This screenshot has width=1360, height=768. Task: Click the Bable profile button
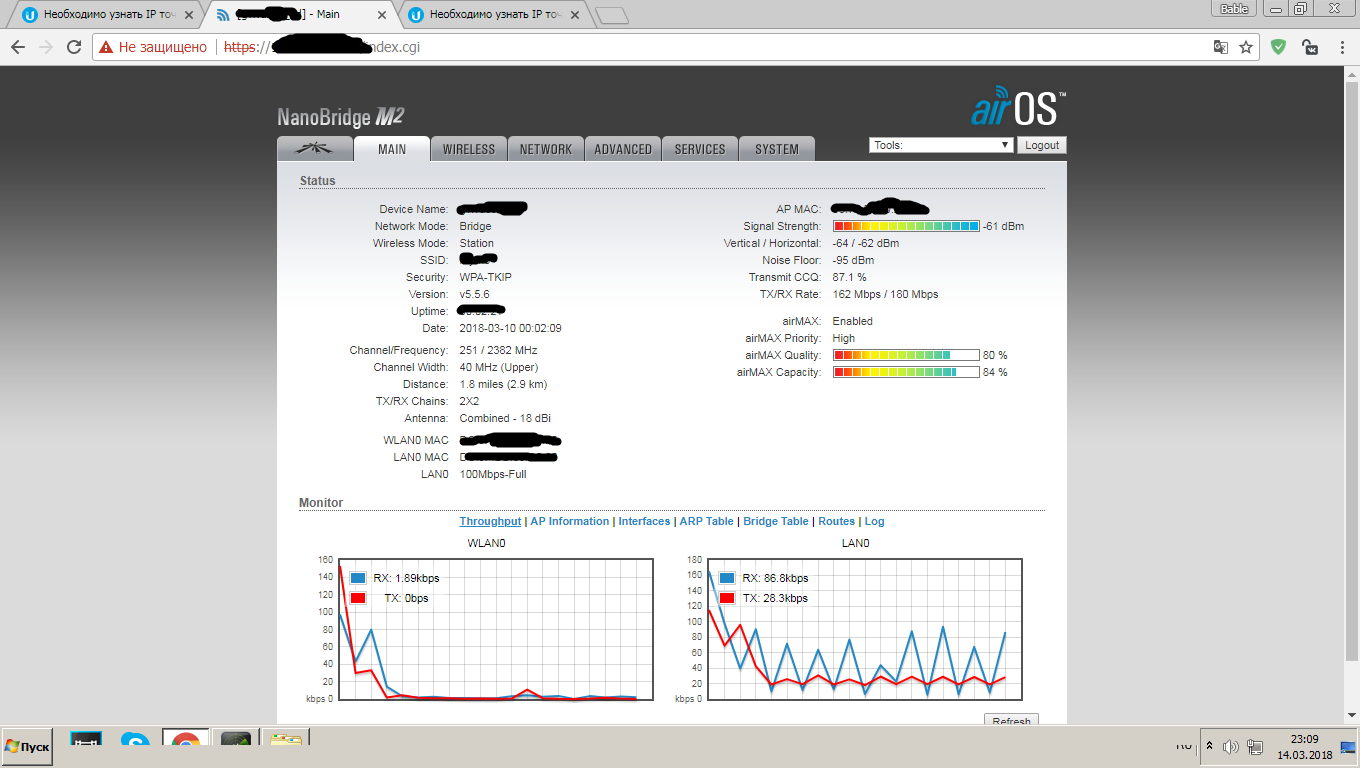pos(1235,8)
